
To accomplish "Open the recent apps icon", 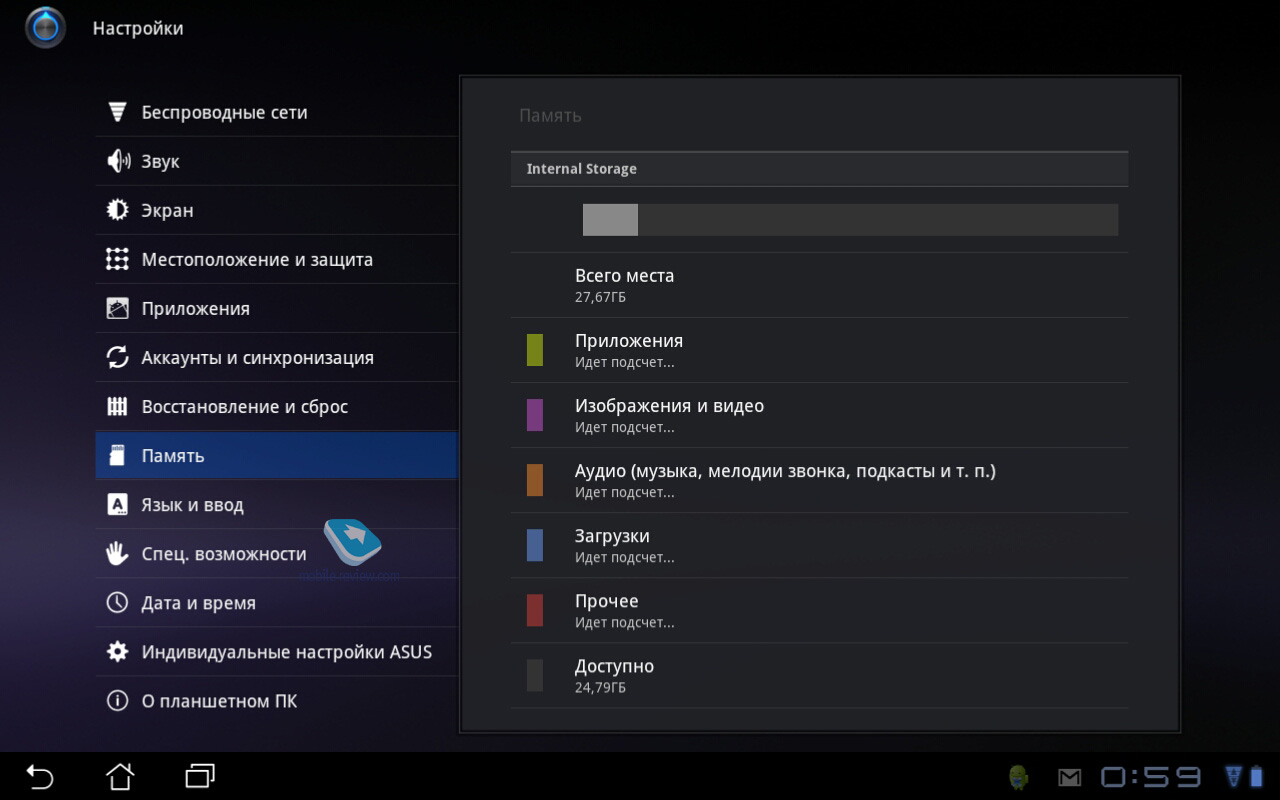I will (200, 776).
